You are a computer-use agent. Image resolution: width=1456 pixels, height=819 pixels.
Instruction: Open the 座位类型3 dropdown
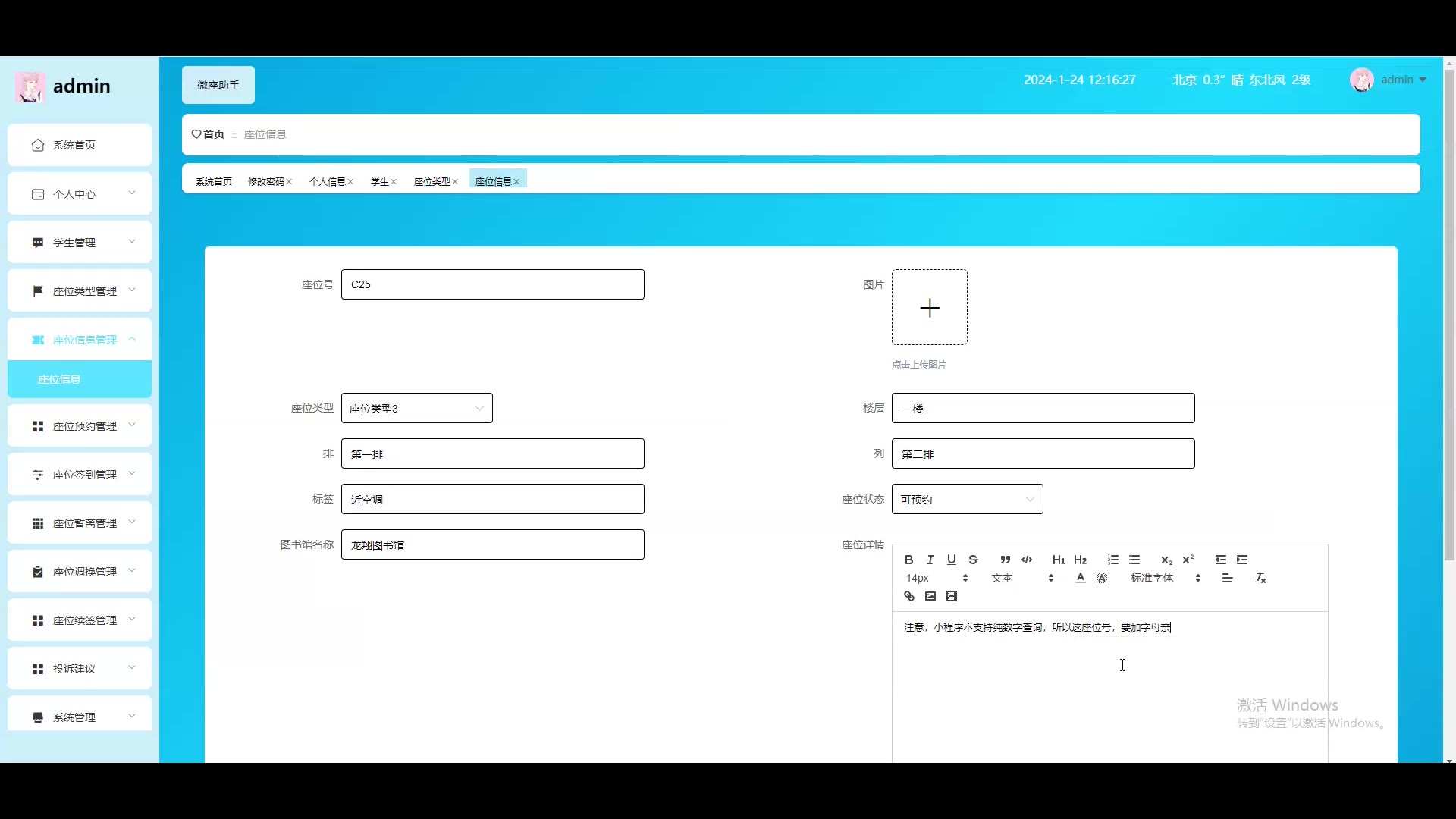[416, 409]
